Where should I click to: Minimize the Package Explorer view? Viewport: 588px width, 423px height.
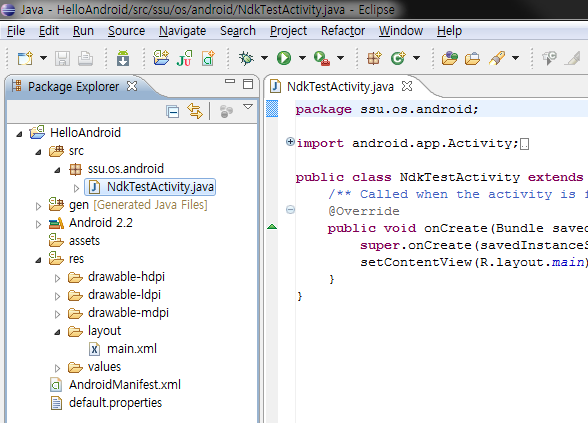click(x=230, y=81)
